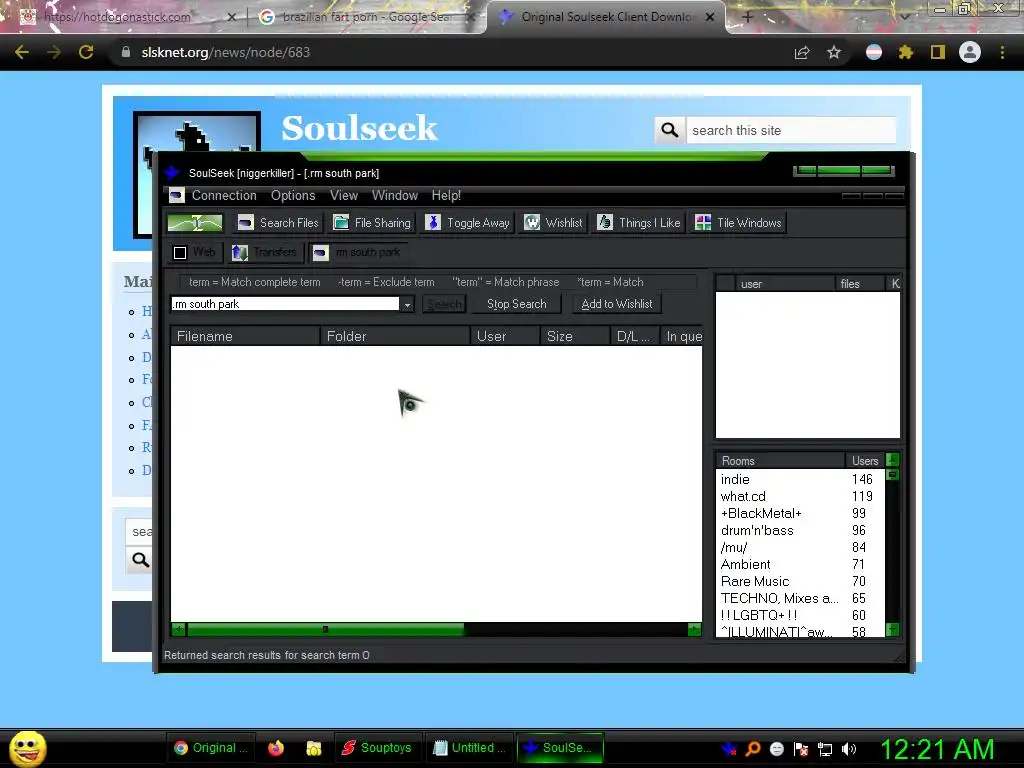
Task: Open the browser side panel icon
Action: click(938, 52)
